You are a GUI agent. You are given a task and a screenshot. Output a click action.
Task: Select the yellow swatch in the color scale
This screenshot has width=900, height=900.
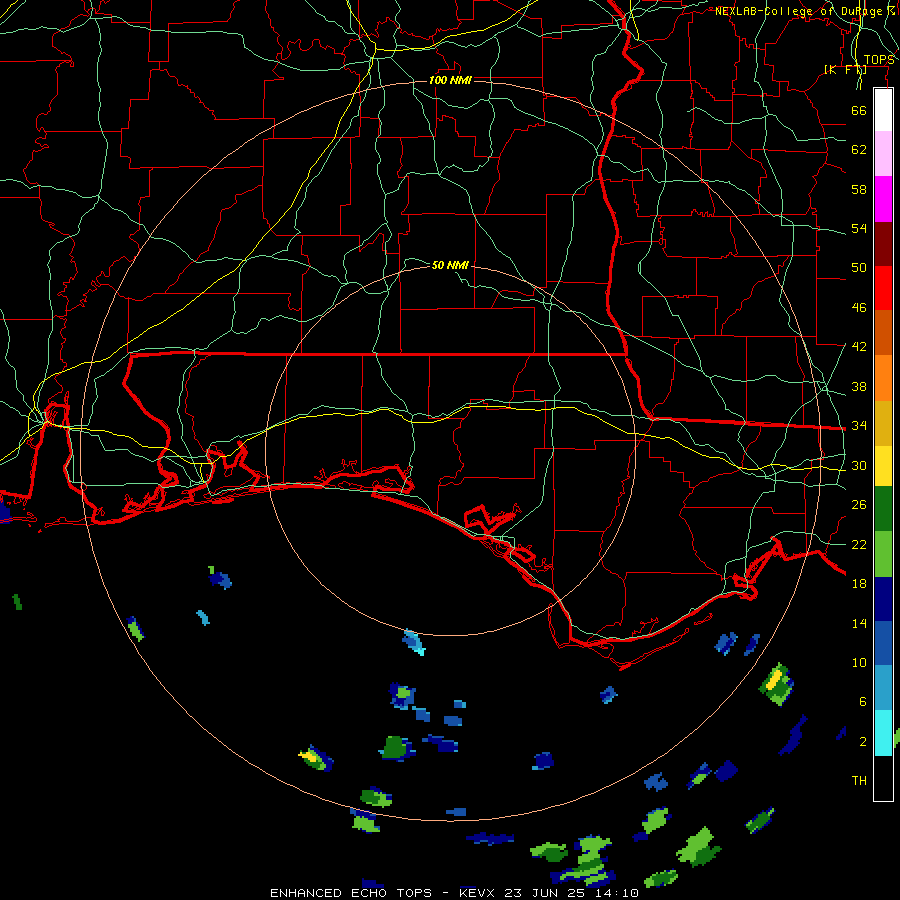point(883,465)
